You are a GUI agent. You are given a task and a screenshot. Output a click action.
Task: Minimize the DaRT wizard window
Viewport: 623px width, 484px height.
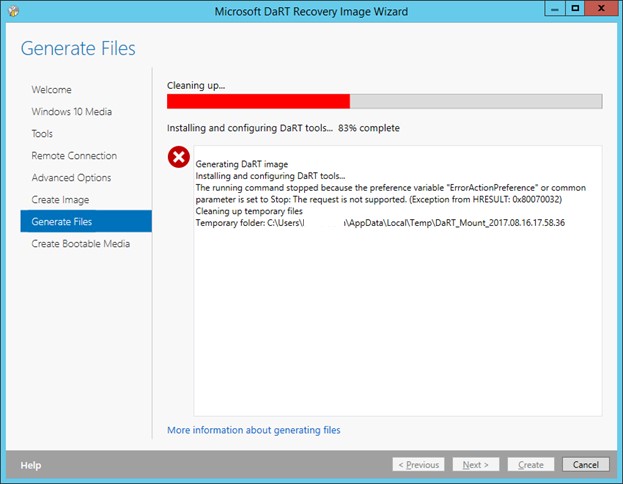[x=550, y=9]
